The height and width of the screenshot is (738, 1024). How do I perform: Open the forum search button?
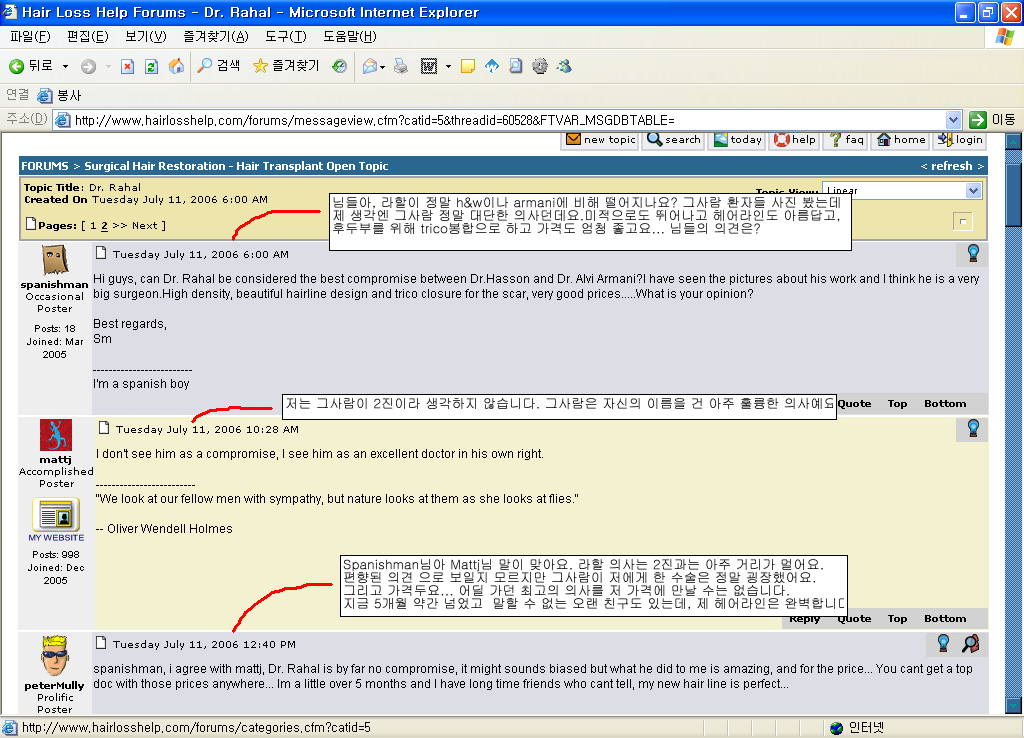click(674, 140)
